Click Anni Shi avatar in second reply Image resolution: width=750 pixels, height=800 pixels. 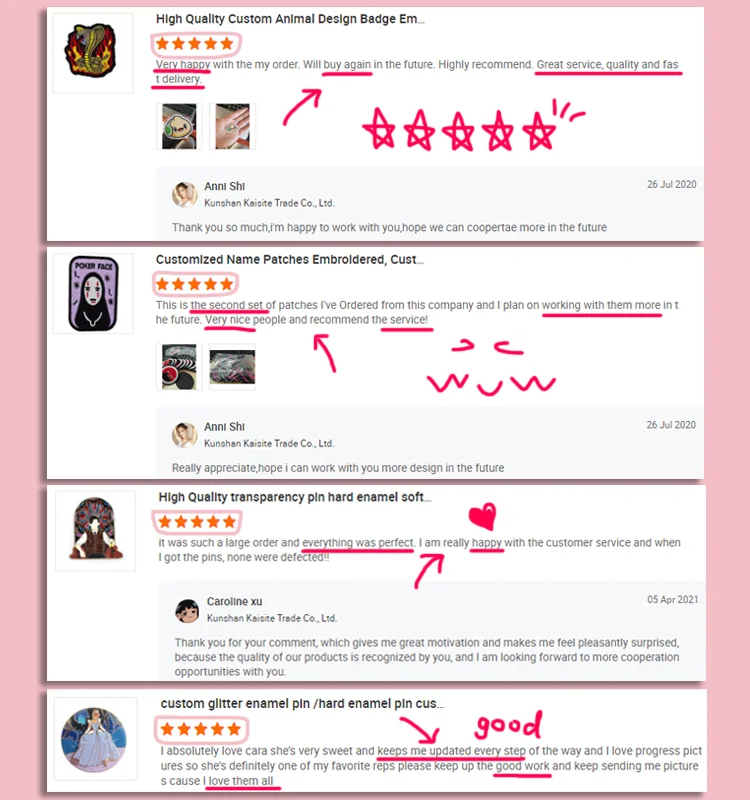click(x=185, y=435)
